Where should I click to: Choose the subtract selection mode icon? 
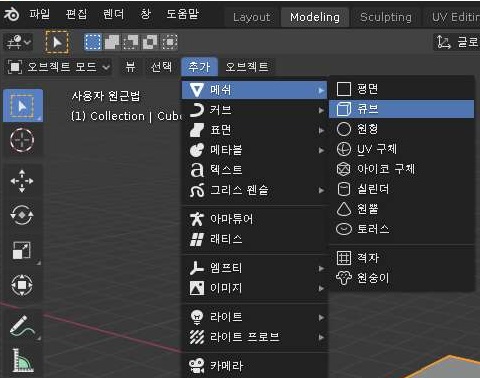pyautogui.click(x=131, y=42)
